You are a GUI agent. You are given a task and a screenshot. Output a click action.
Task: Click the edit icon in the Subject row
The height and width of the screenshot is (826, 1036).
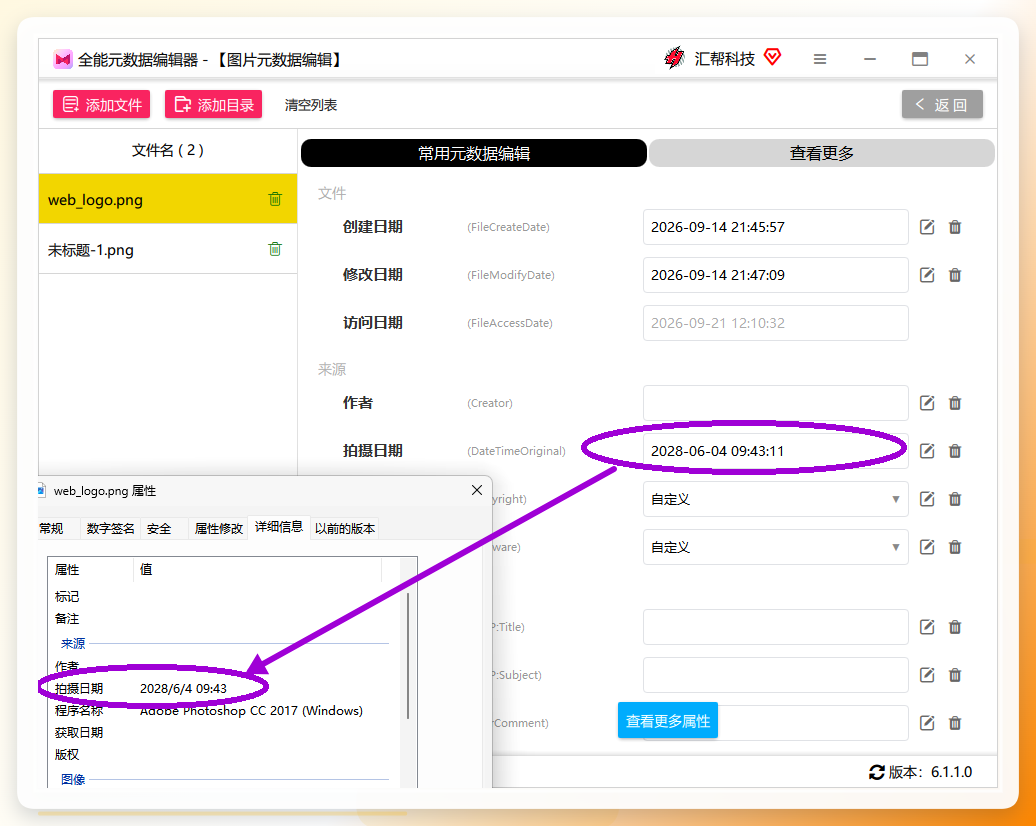927,675
